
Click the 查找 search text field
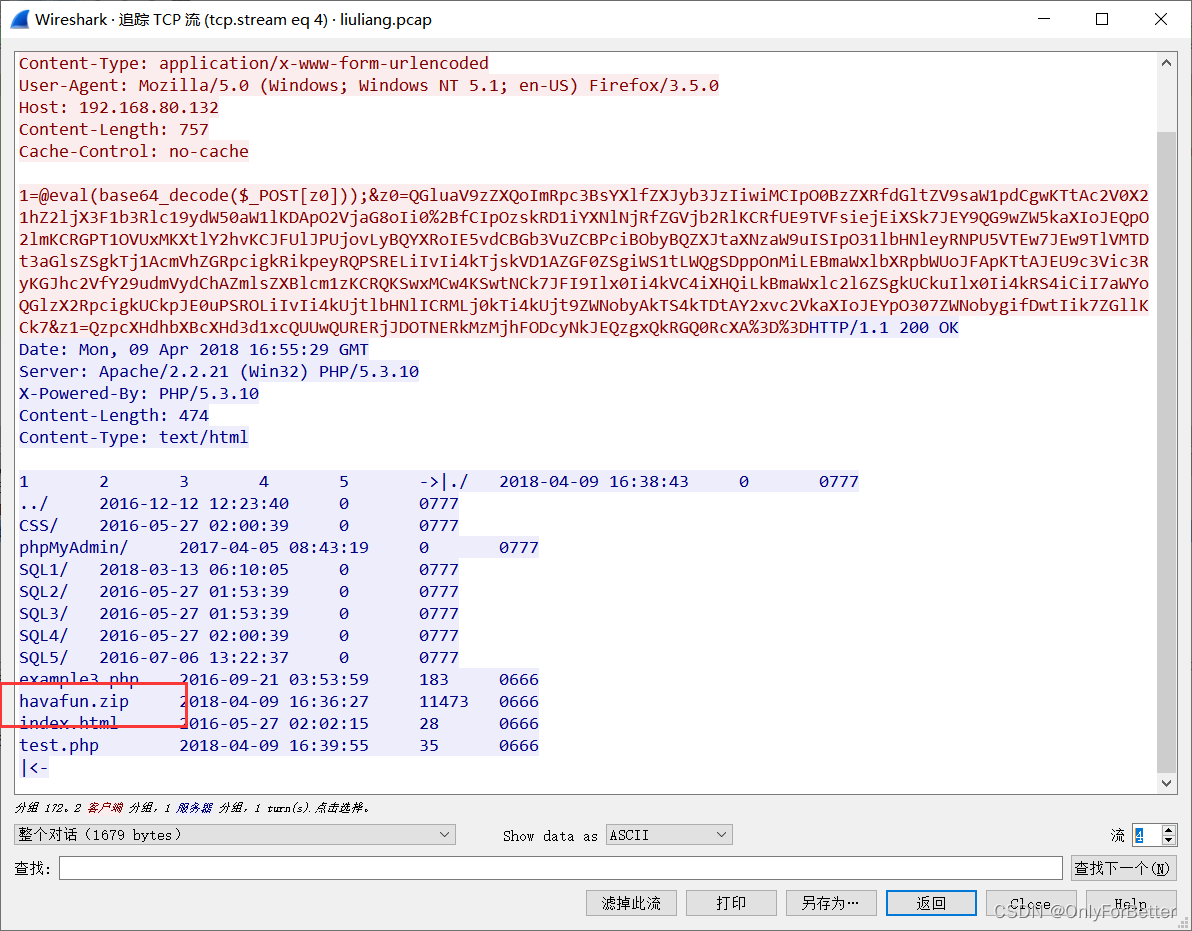(x=560, y=867)
